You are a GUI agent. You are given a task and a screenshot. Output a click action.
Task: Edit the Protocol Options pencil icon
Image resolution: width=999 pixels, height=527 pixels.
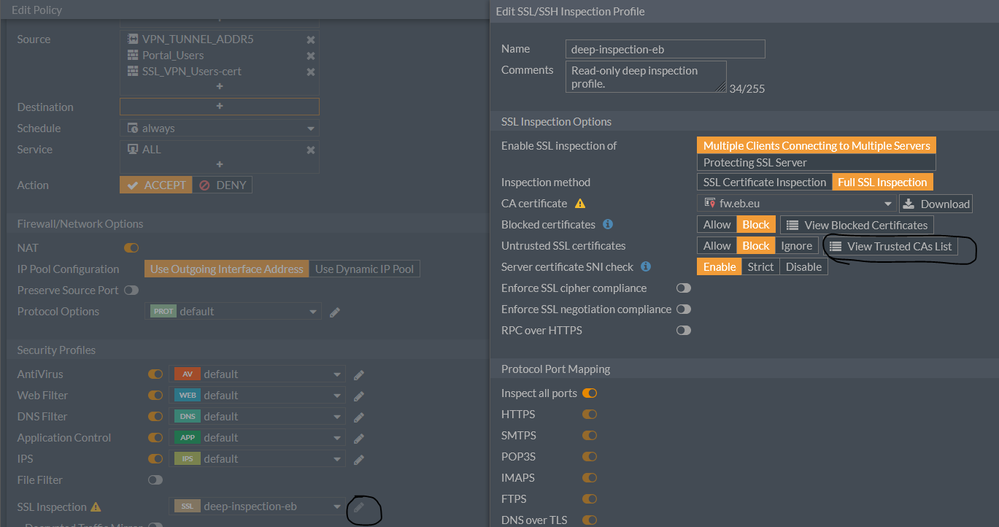(x=335, y=312)
